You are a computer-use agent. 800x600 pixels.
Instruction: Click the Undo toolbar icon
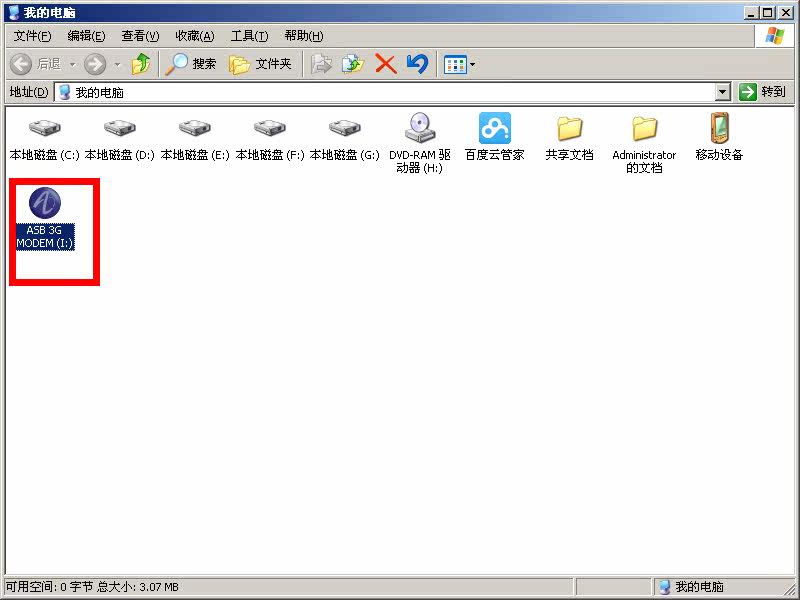(x=417, y=64)
